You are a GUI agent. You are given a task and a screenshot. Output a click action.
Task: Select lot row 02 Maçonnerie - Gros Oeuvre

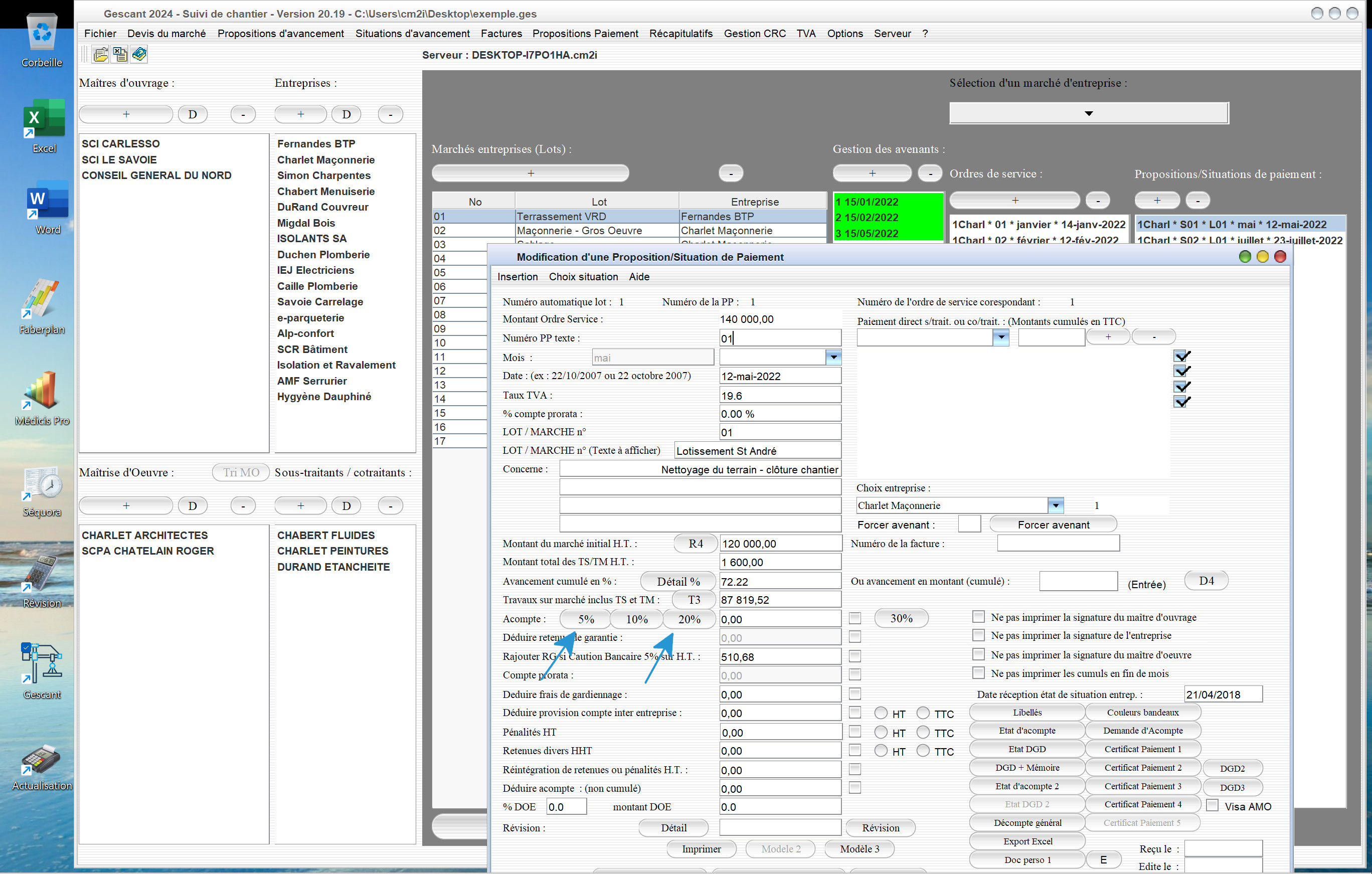[630, 230]
